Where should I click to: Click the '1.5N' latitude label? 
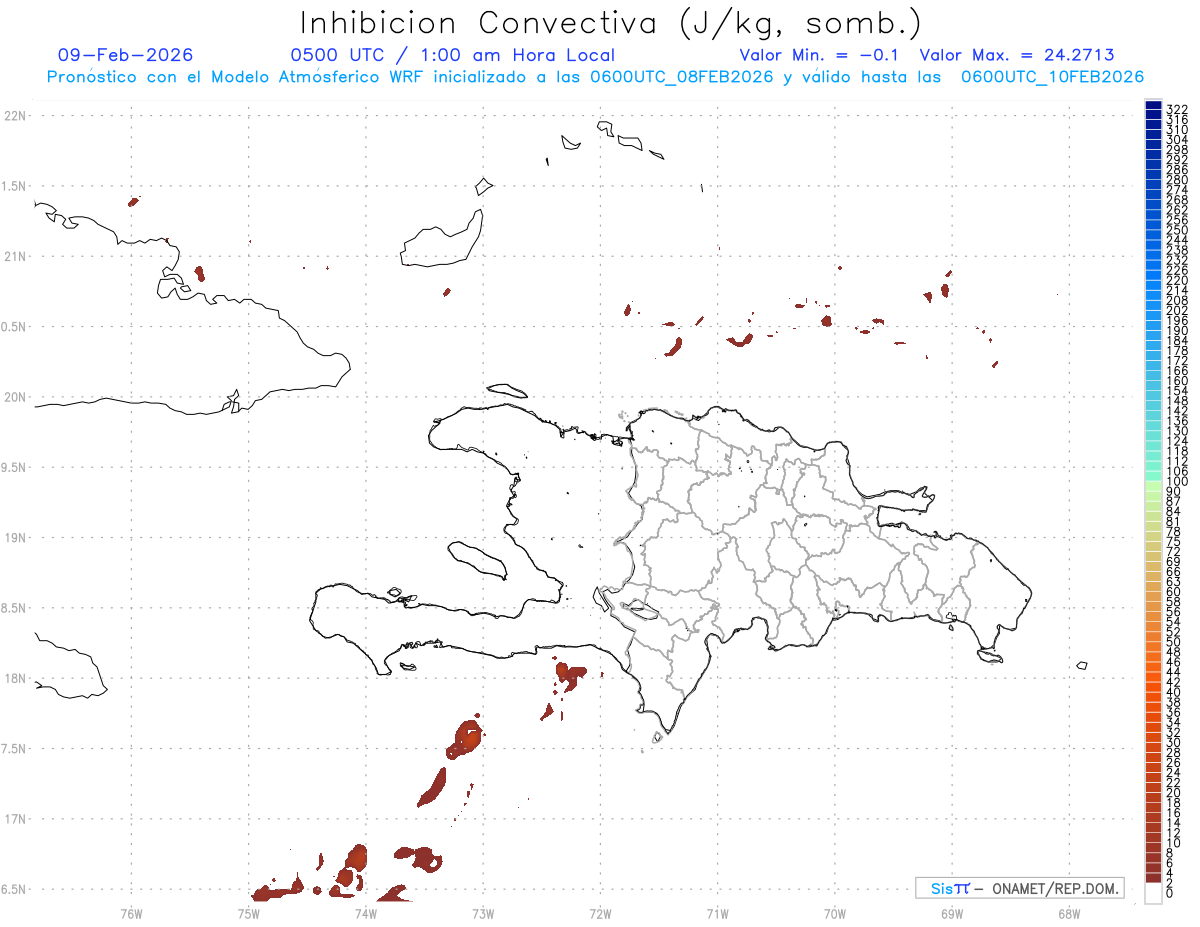tap(14, 186)
